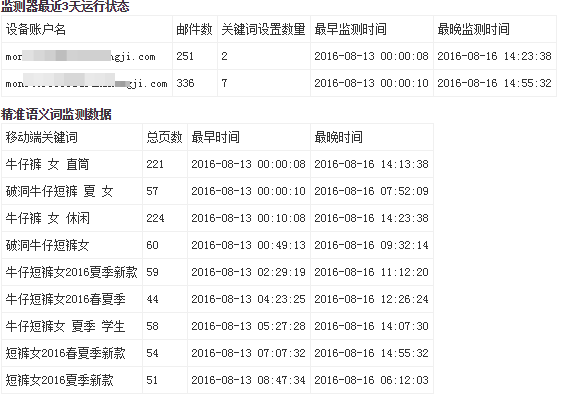Click total pages value 224

coord(155,218)
